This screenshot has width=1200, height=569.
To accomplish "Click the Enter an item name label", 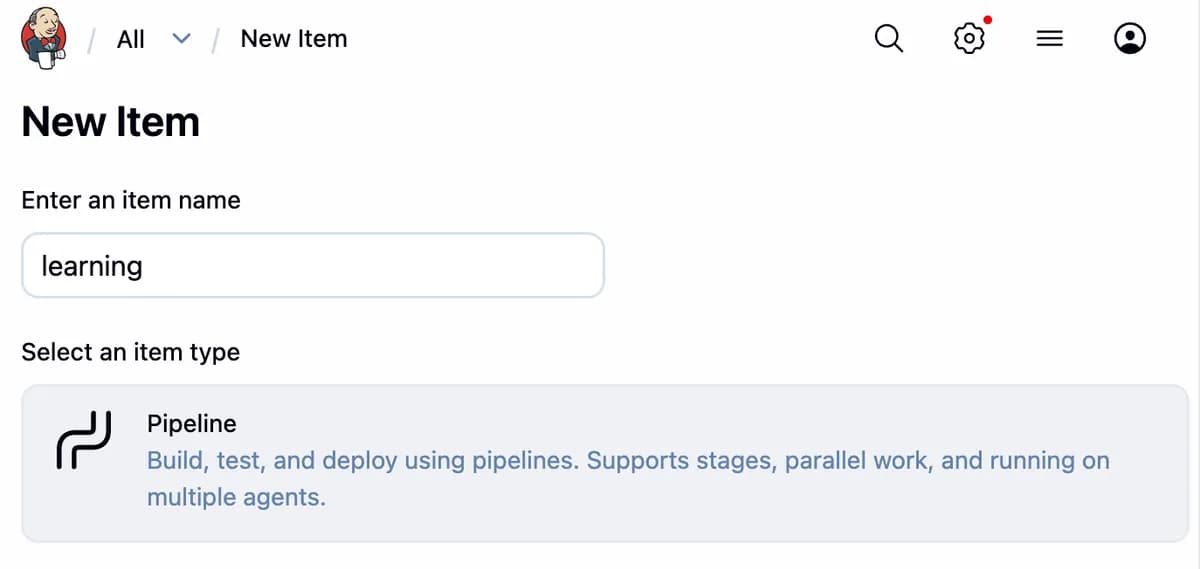I will (x=131, y=200).
